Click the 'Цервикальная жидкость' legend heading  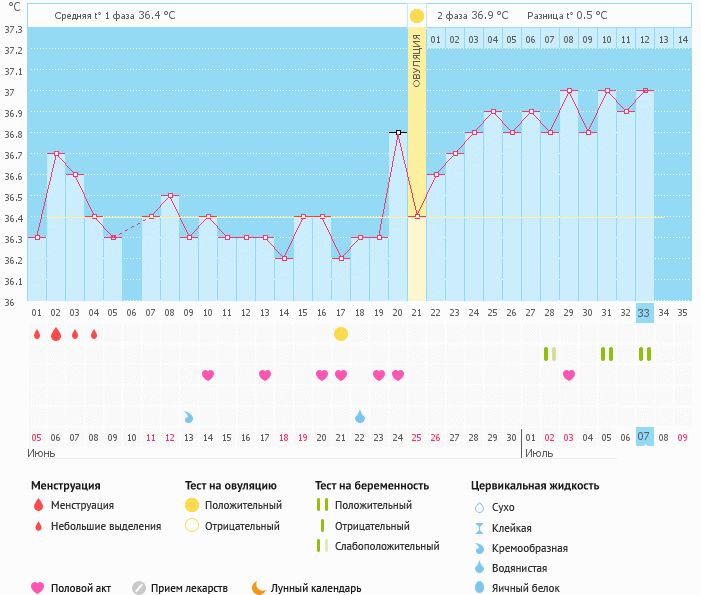coord(535,485)
